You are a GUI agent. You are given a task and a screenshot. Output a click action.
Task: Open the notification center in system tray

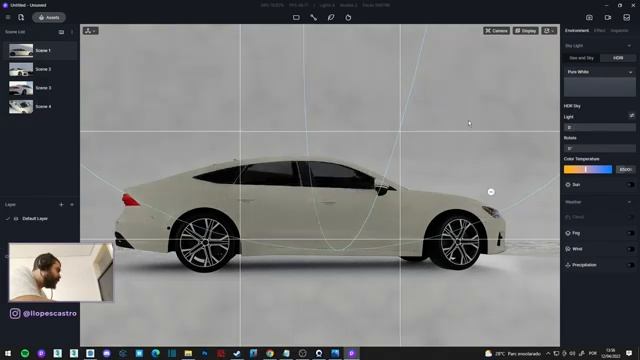629,353
